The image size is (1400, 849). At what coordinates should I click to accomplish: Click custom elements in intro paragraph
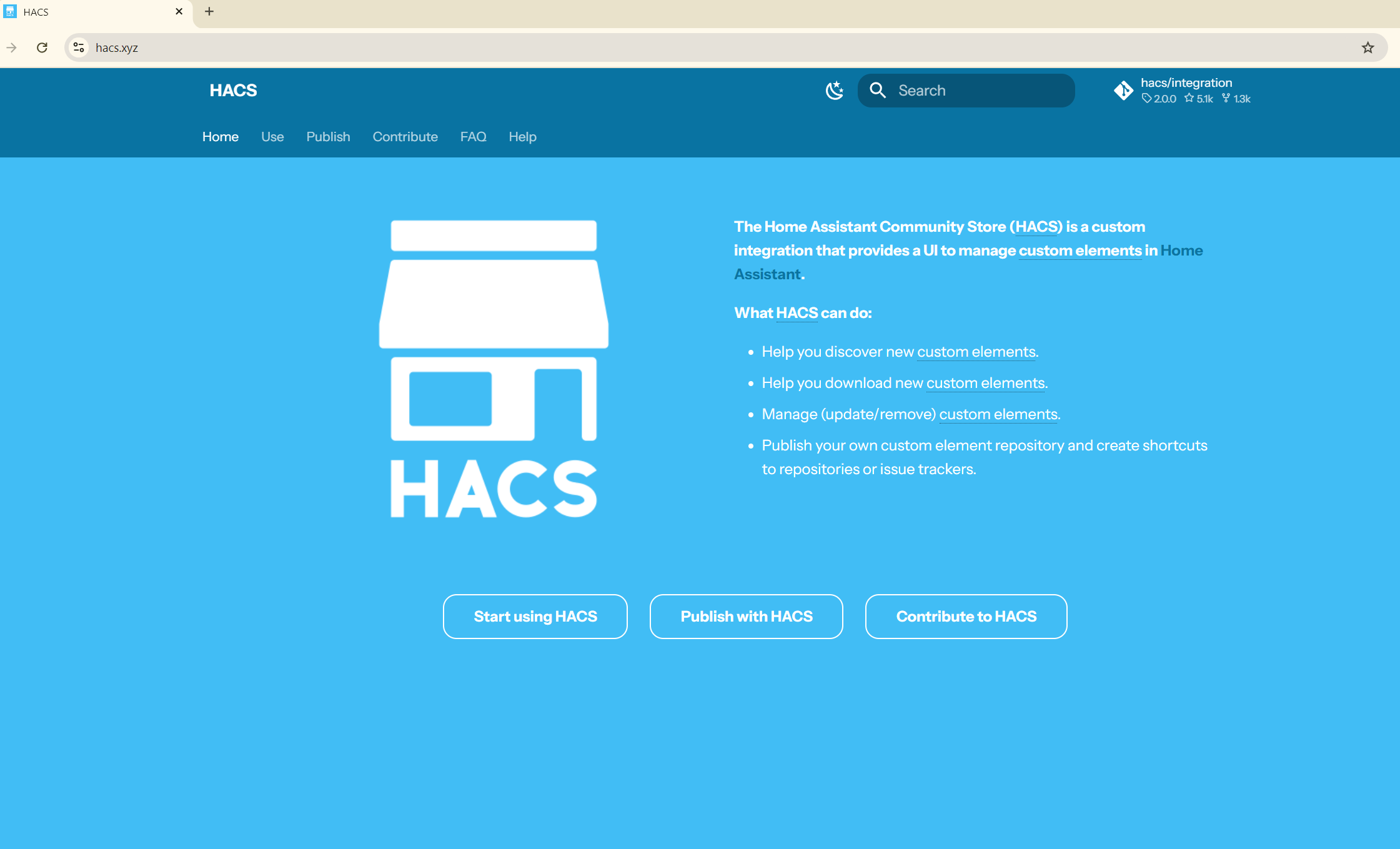point(1080,251)
